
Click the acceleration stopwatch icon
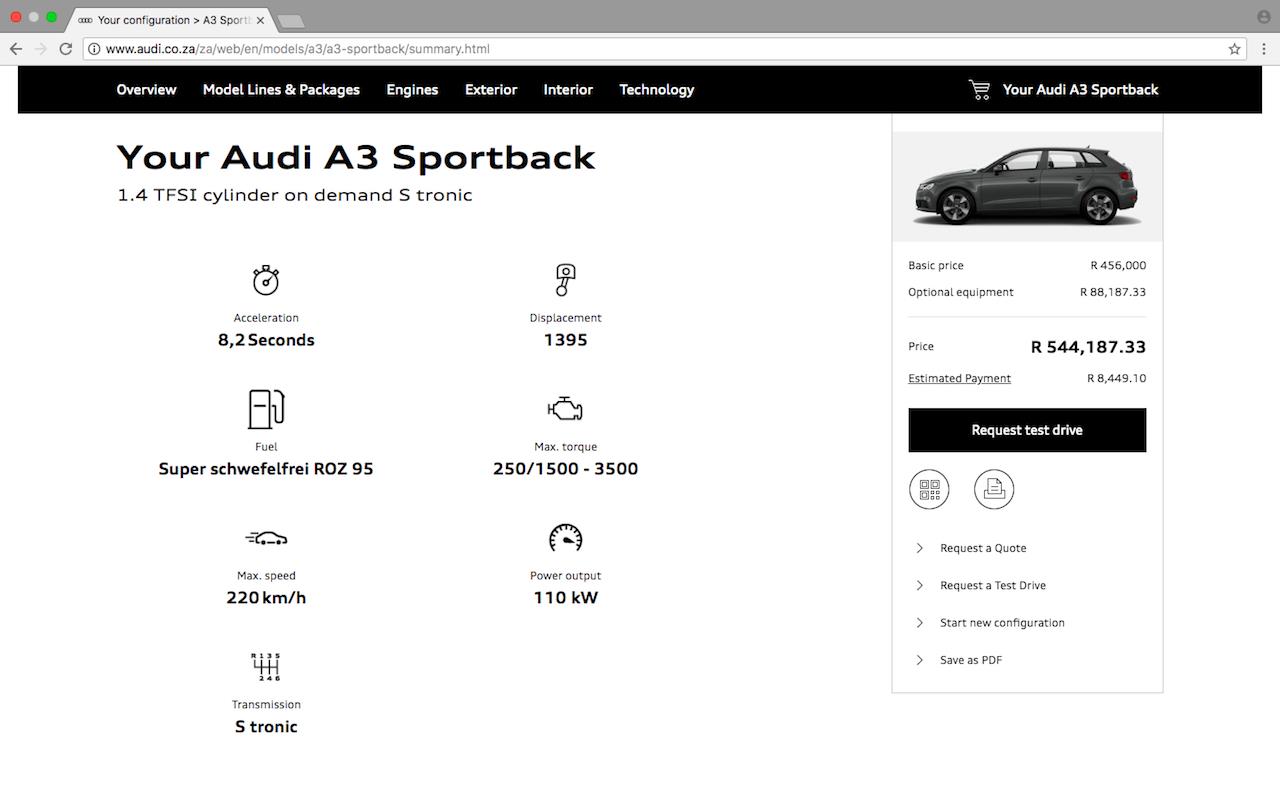click(x=266, y=280)
